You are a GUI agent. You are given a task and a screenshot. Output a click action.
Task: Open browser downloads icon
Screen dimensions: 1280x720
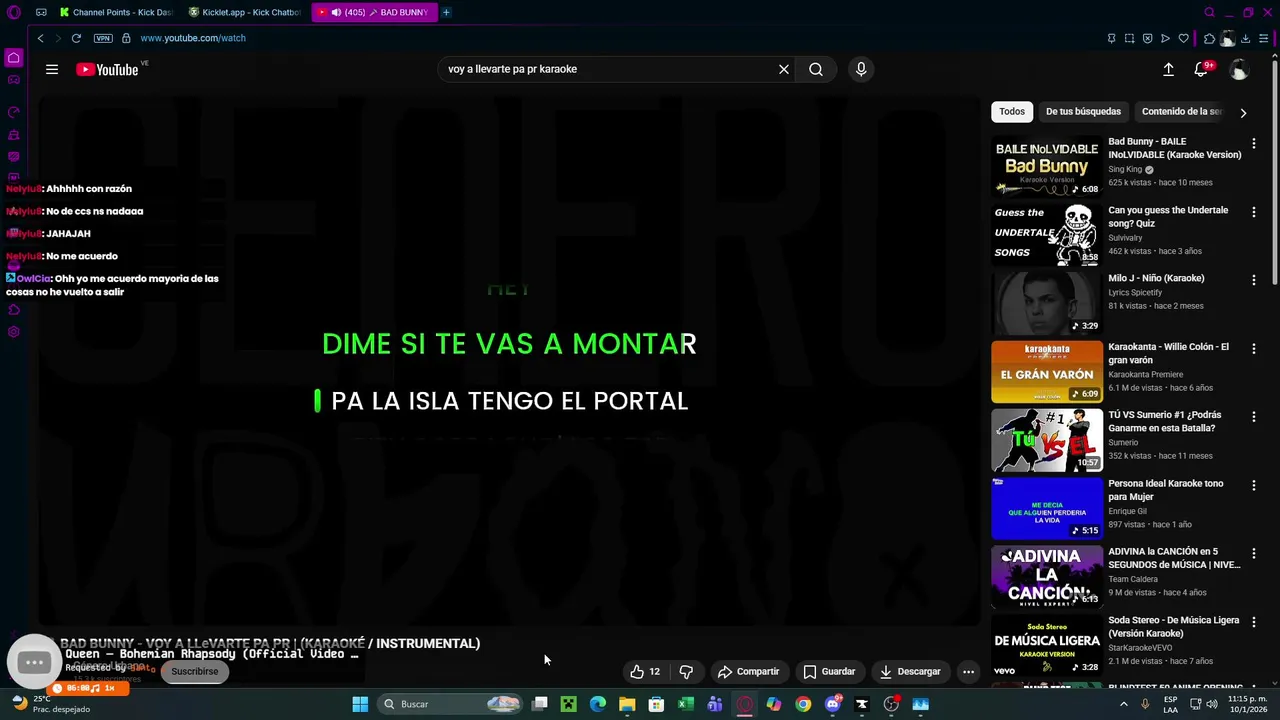(1245, 38)
